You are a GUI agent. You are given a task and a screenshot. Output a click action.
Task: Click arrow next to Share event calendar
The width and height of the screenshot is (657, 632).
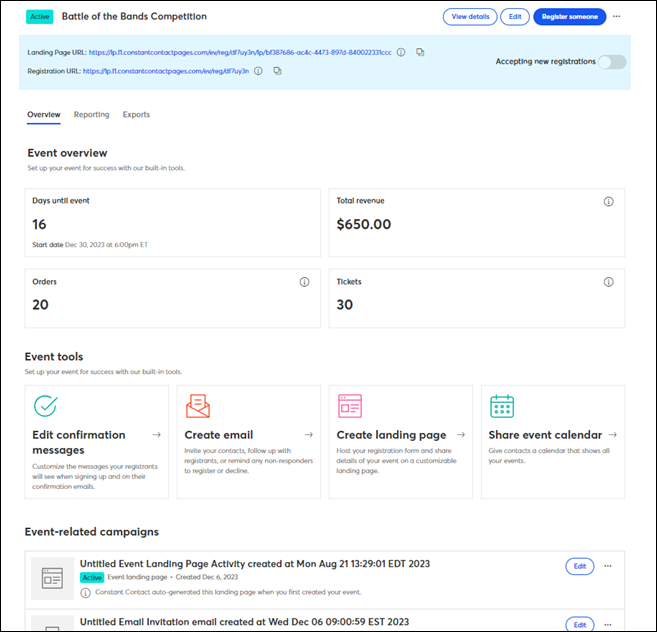[x=613, y=435]
